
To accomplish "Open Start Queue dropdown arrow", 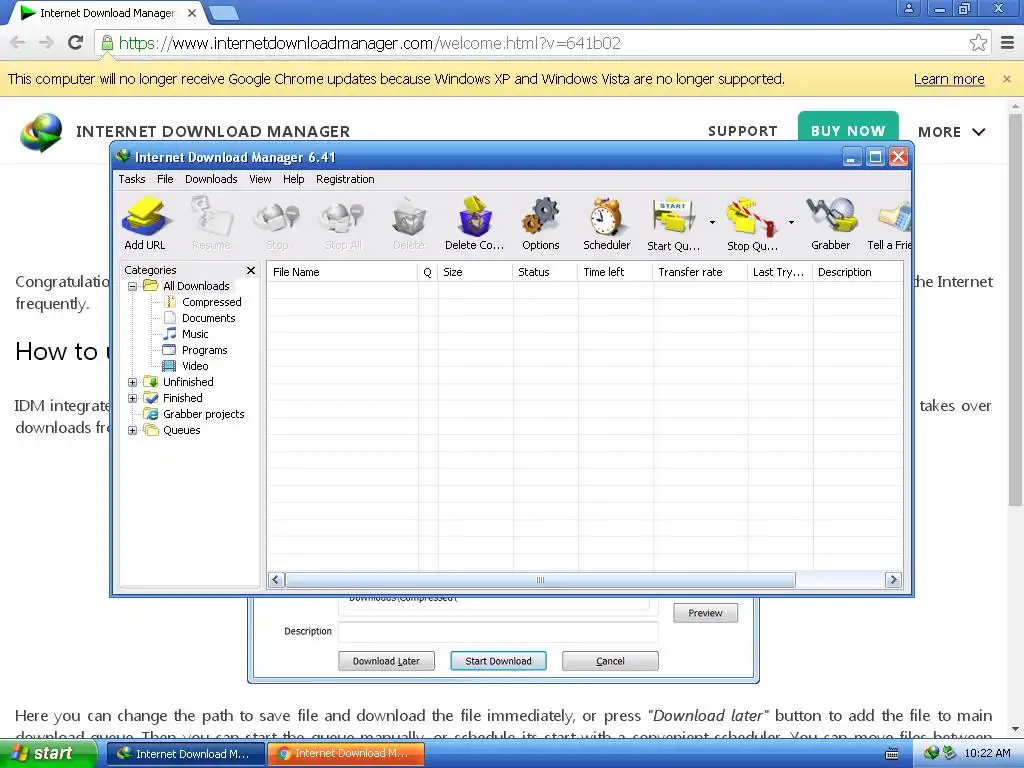I will (712, 223).
